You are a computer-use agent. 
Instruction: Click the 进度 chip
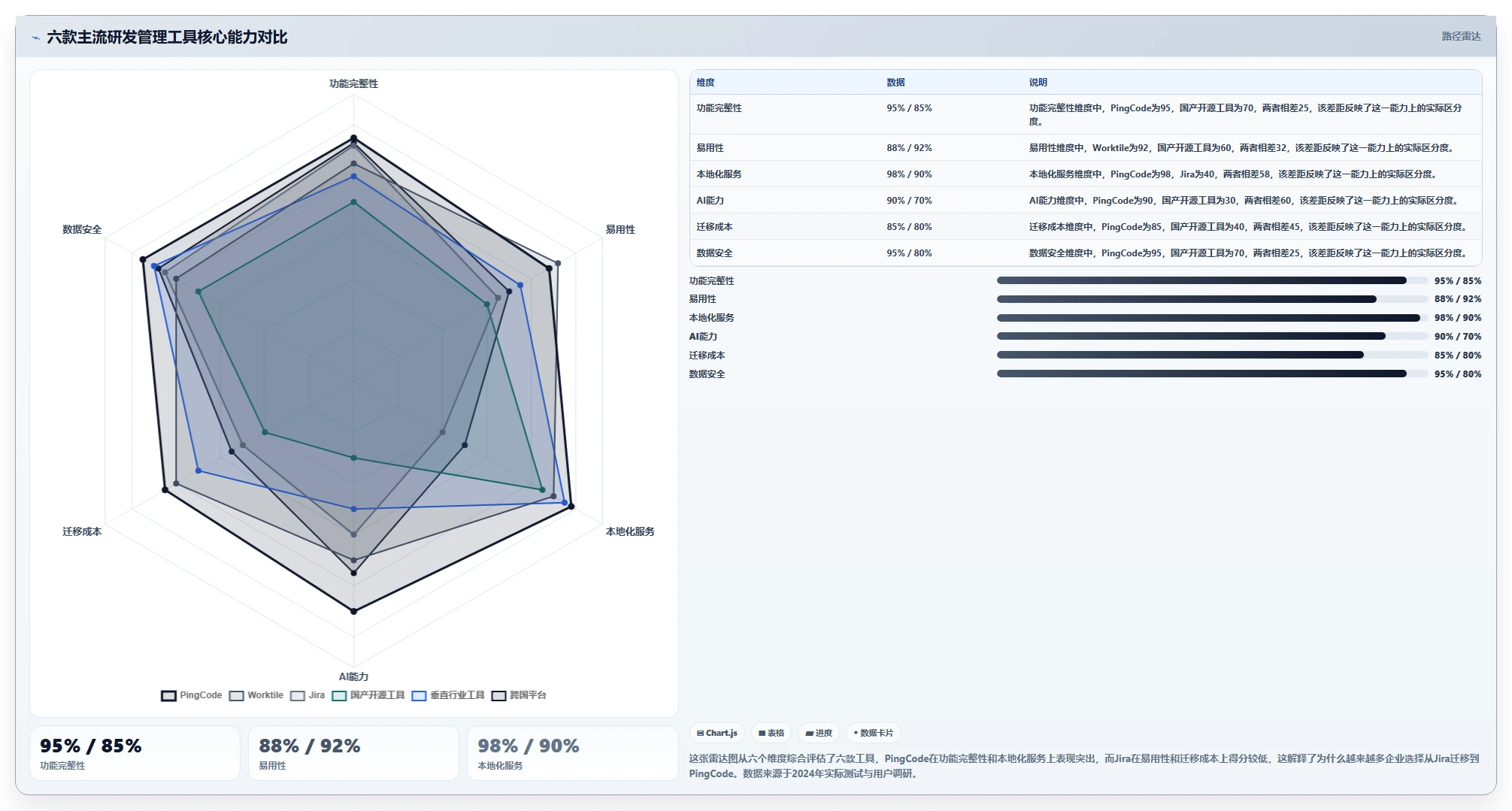click(x=819, y=733)
